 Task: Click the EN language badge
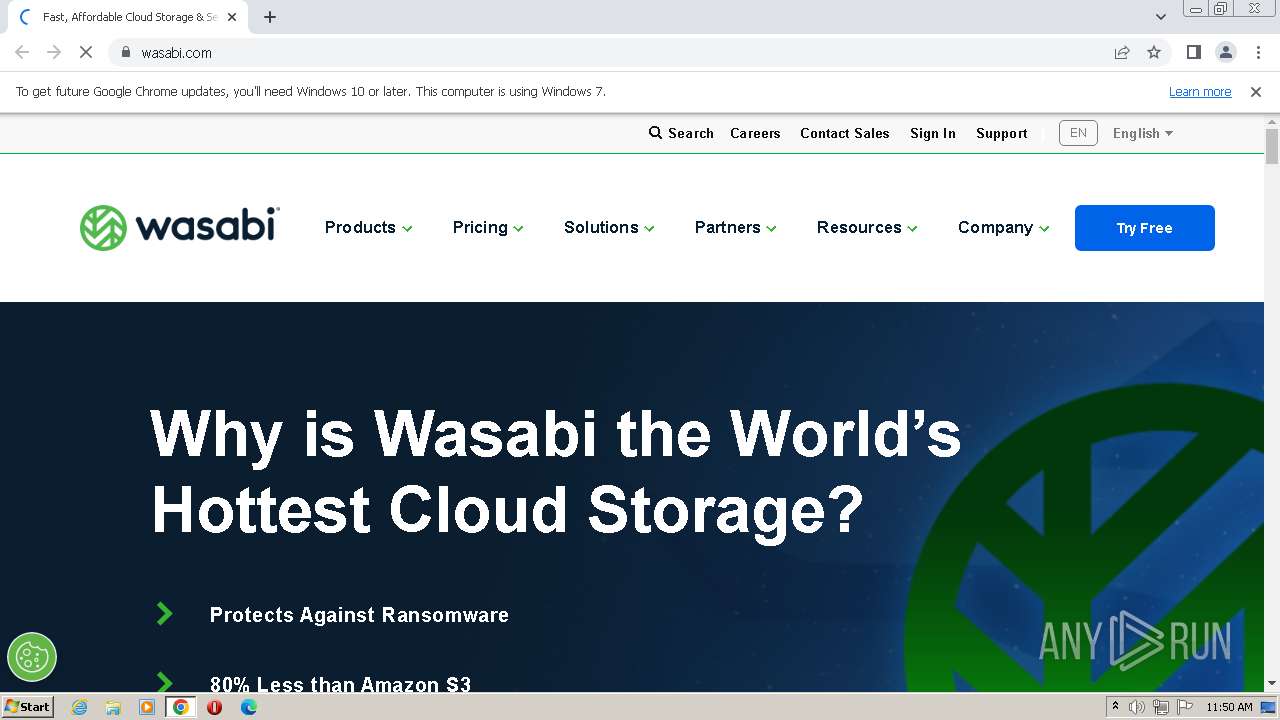pyautogui.click(x=1078, y=133)
